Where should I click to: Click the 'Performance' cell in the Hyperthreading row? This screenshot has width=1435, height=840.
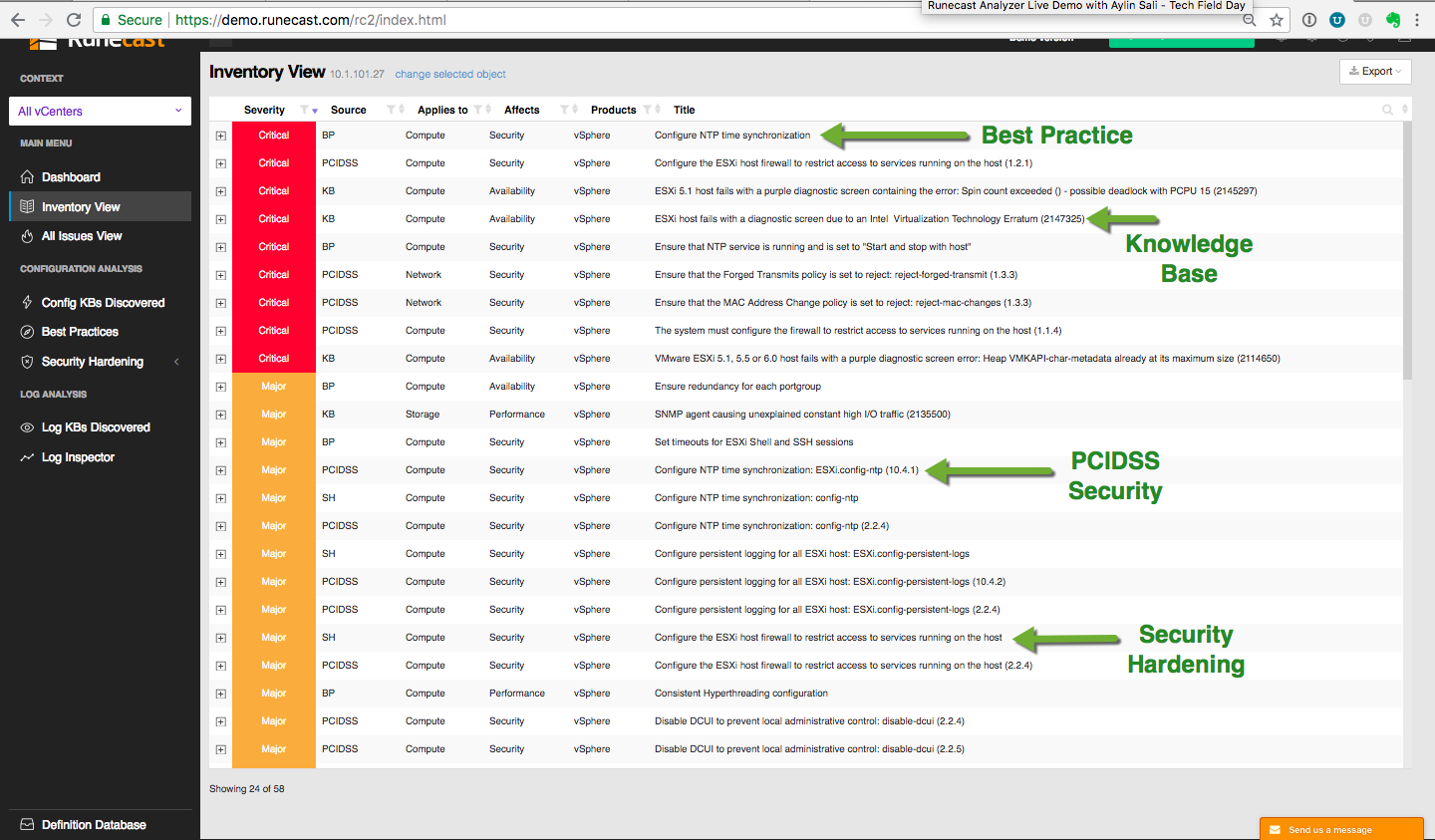pyautogui.click(x=517, y=694)
